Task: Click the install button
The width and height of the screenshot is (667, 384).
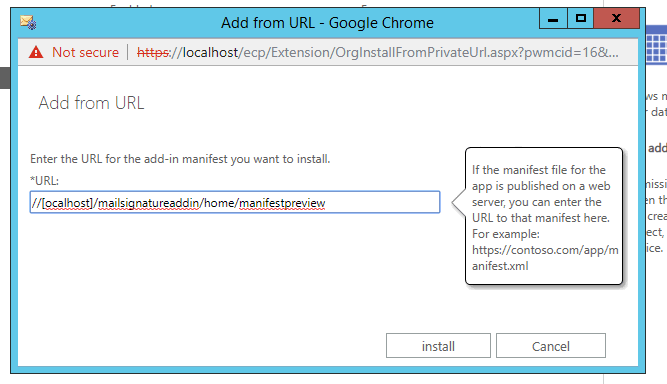Action: click(x=438, y=346)
